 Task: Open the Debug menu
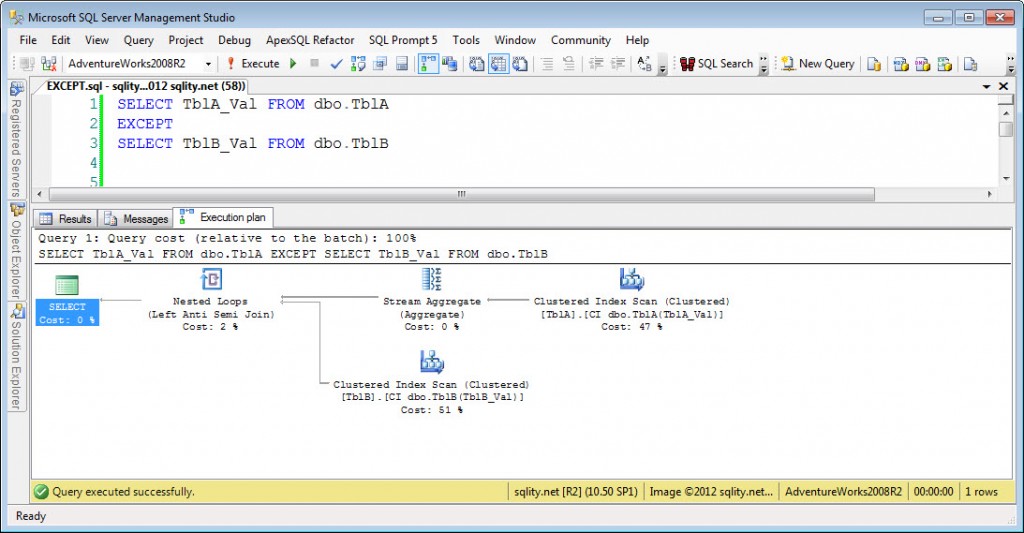point(234,40)
